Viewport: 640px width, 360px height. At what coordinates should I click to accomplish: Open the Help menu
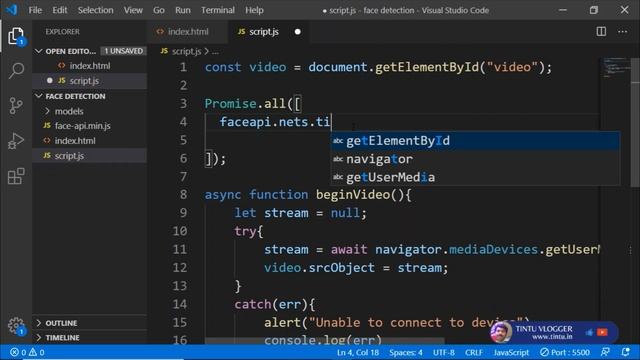coord(254,10)
